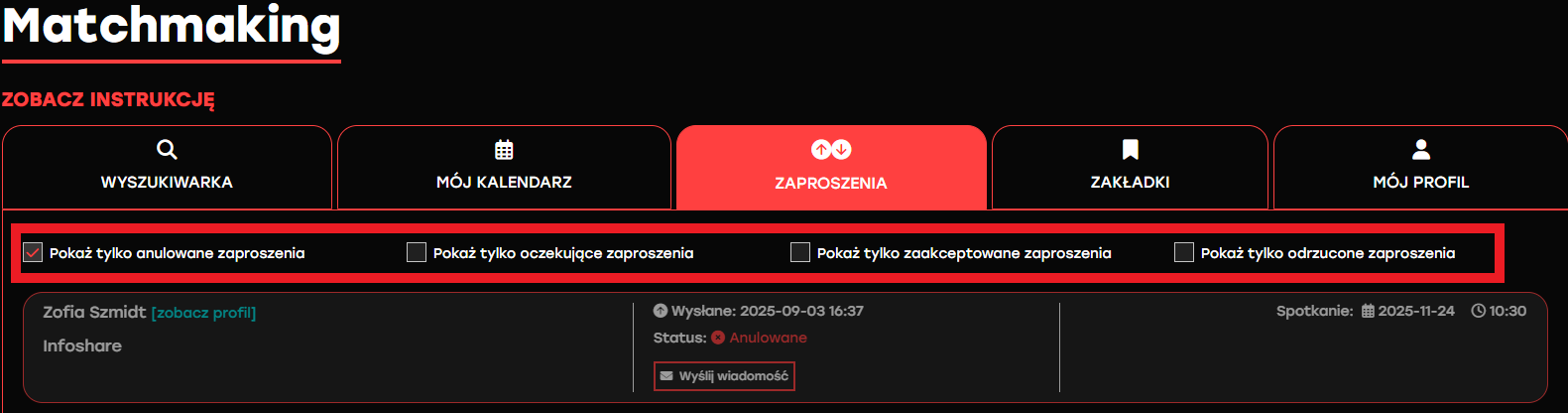Click the clock icon beside 10:30
Viewport: 1568px width, 413px height.
point(1478,311)
